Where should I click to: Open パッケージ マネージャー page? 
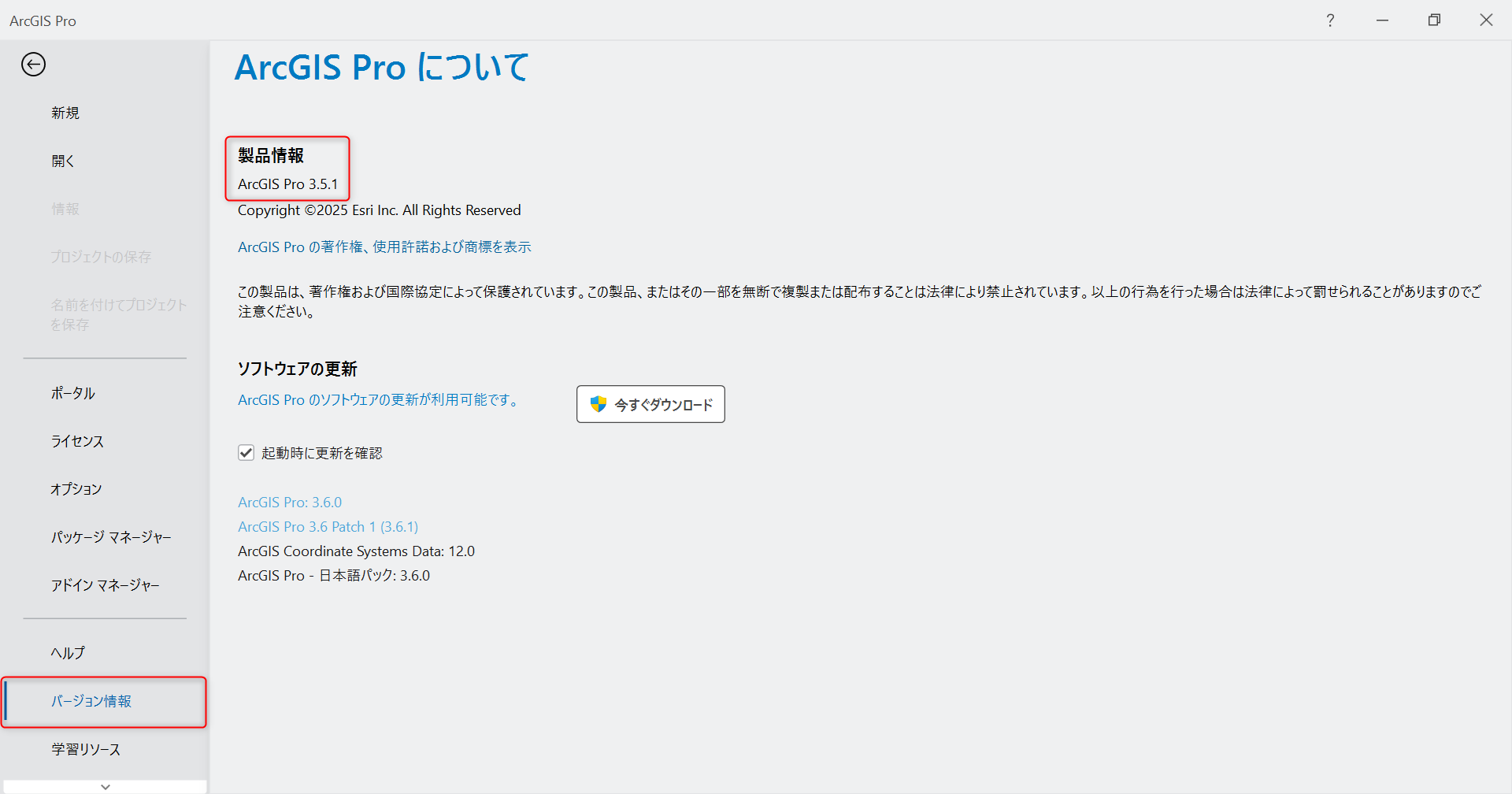tap(111, 537)
